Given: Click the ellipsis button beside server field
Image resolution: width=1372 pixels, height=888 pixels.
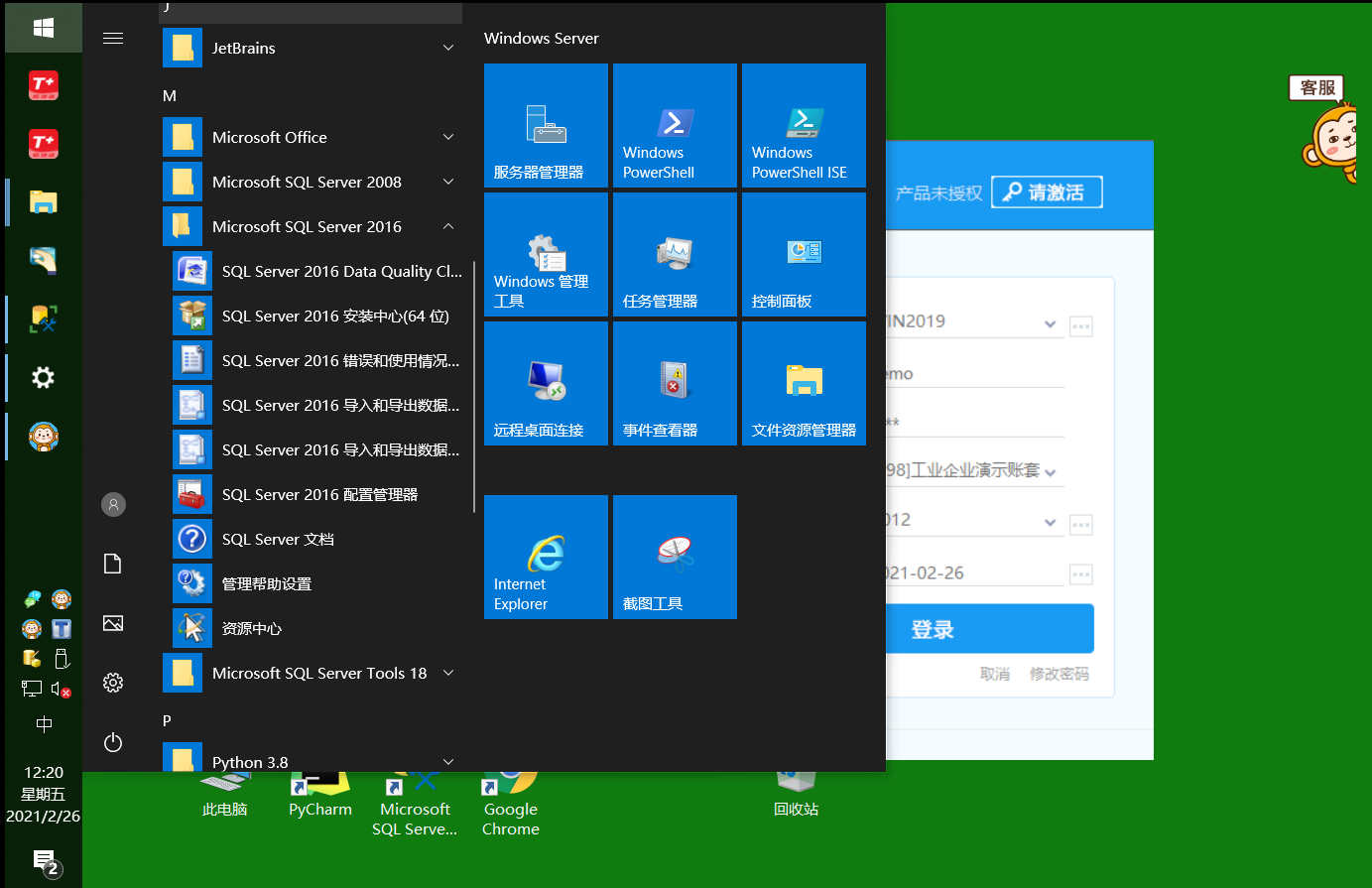Looking at the screenshot, I should [x=1081, y=325].
